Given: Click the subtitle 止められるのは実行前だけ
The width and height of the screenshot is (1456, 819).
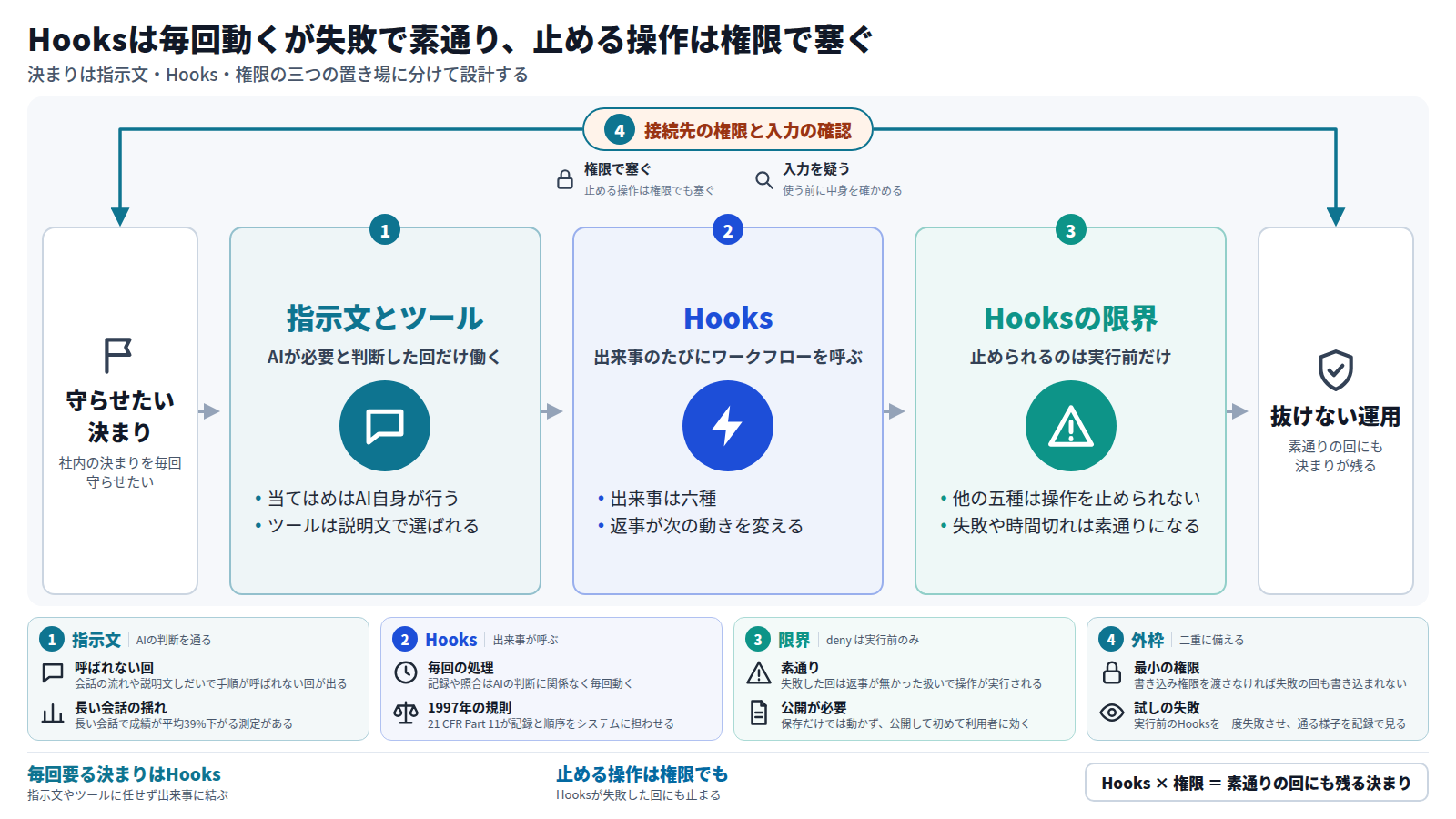Looking at the screenshot, I should pos(1071,358).
